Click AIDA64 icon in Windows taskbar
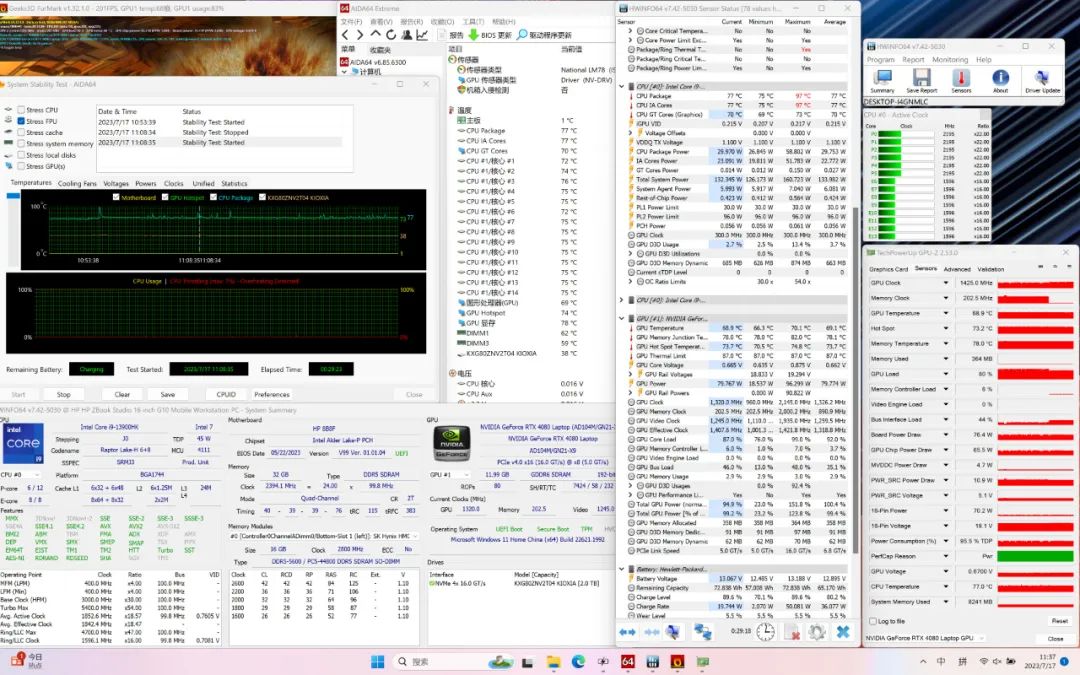 (x=629, y=661)
